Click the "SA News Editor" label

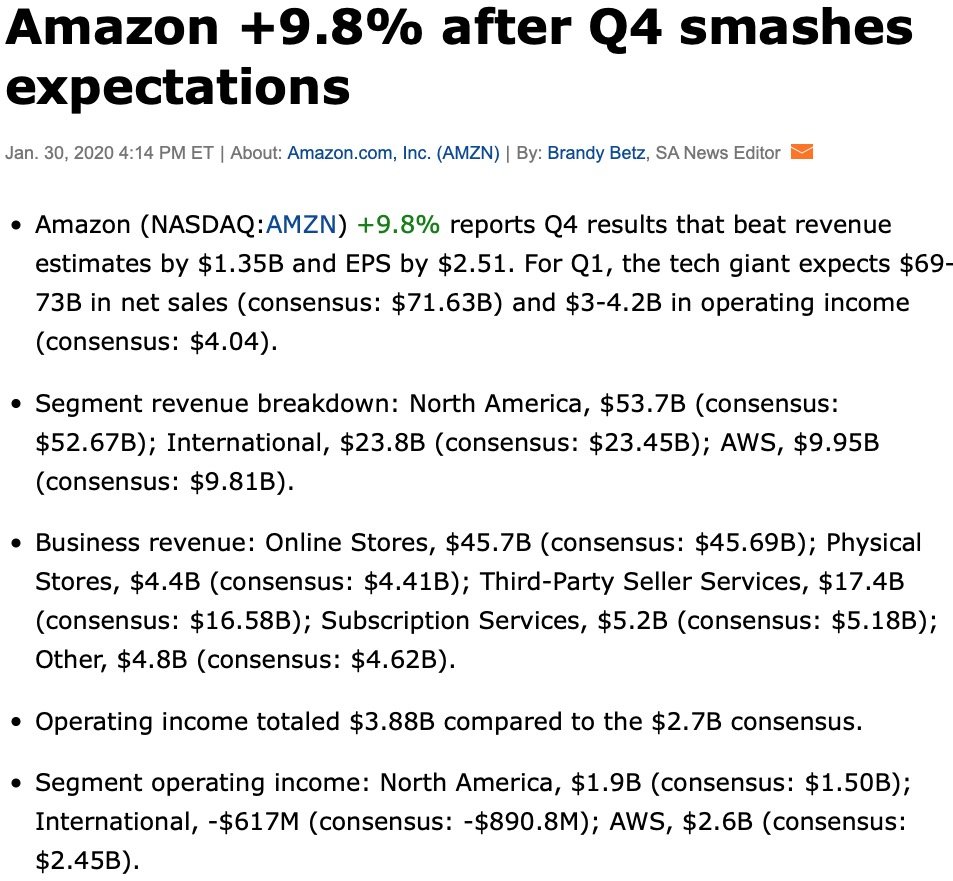(717, 154)
